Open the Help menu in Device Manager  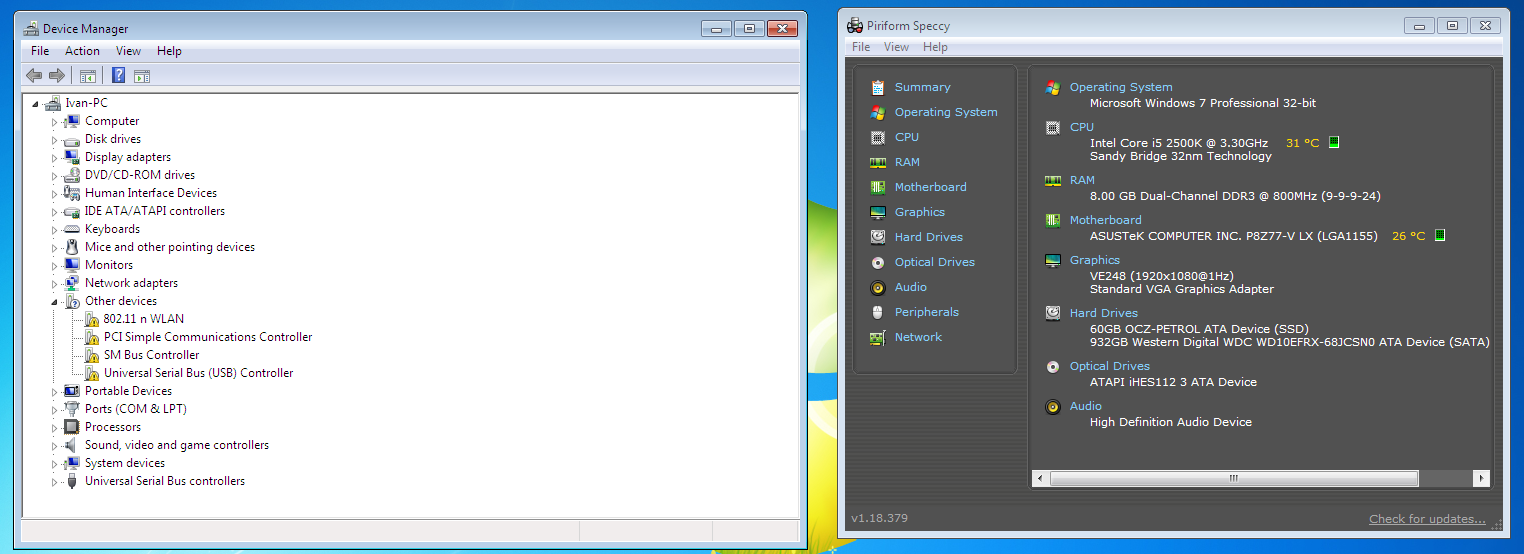169,51
